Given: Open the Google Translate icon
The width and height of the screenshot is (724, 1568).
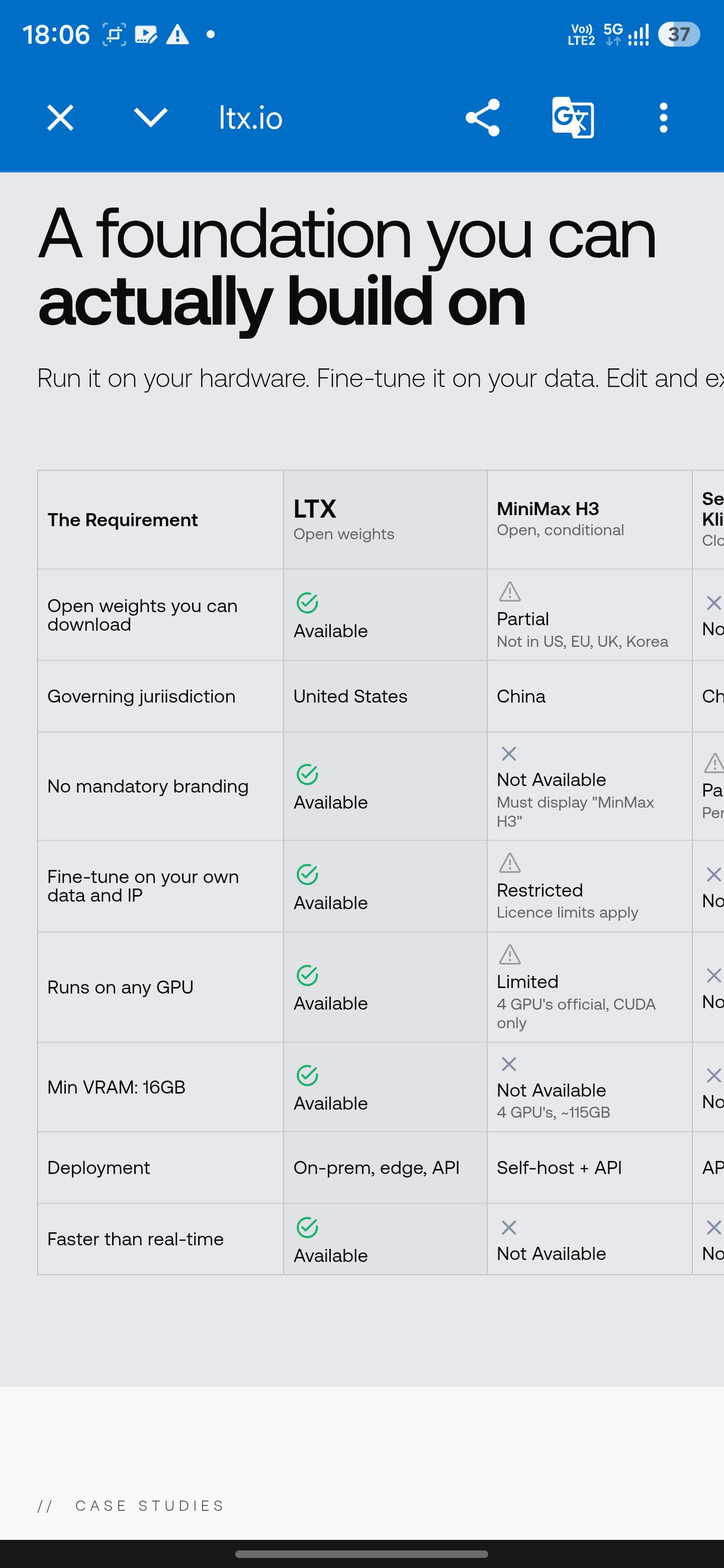Looking at the screenshot, I should click(x=573, y=118).
